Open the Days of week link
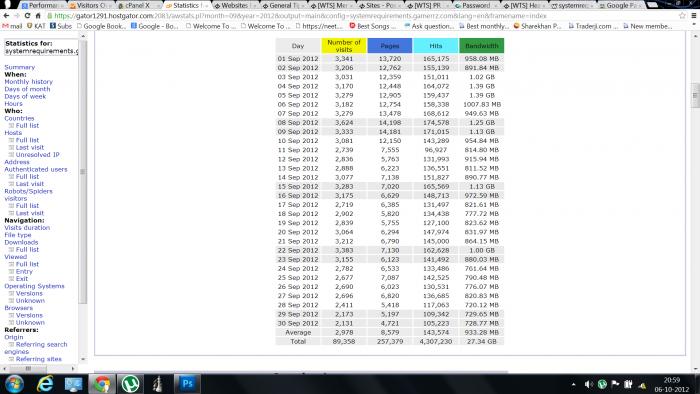This screenshot has width=700, height=394. tap(25, 96)
